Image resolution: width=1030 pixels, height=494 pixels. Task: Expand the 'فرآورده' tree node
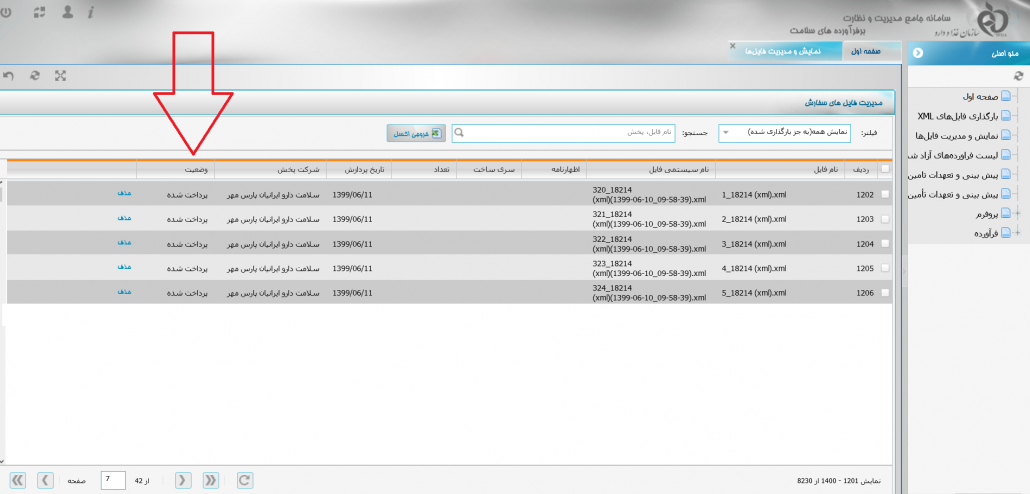coord(1018,233)
